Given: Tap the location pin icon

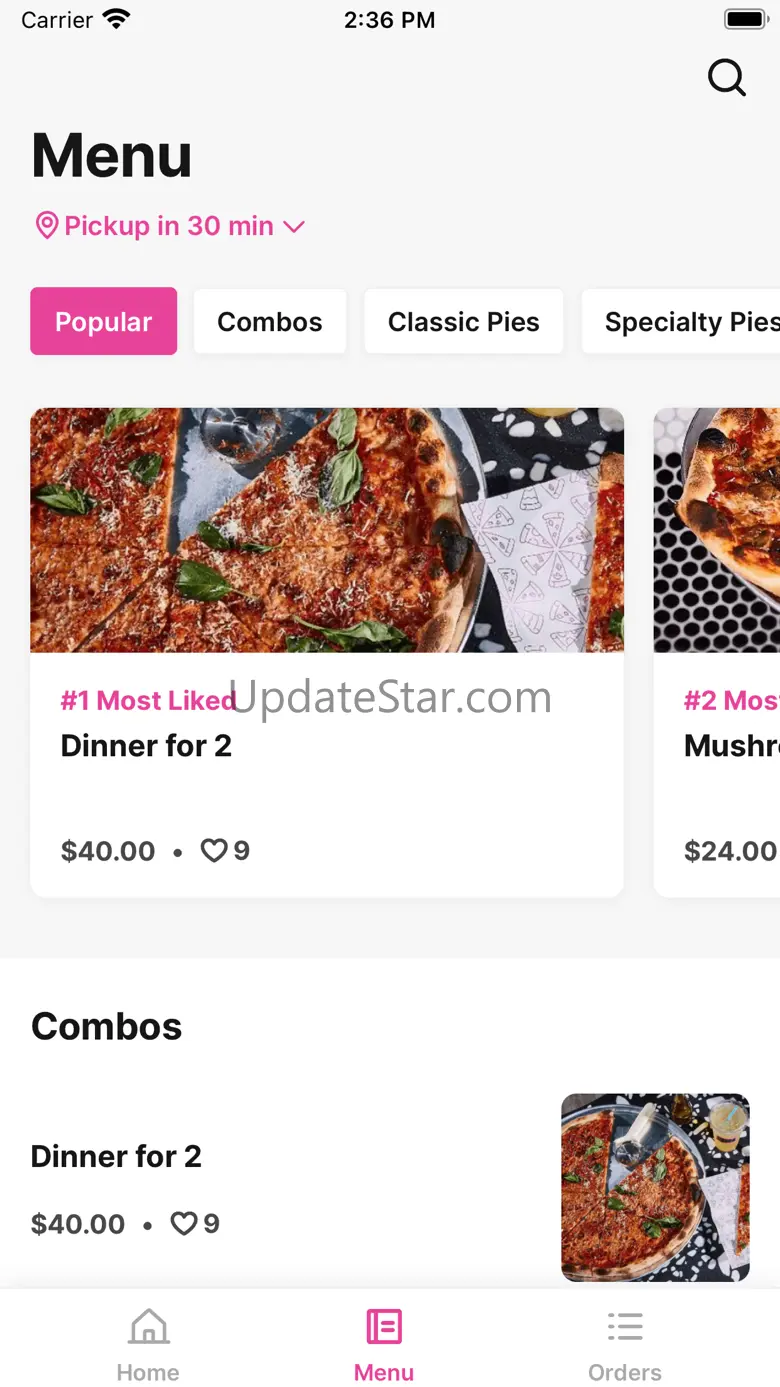Looking at the screenshot, I should pos(46,226).
